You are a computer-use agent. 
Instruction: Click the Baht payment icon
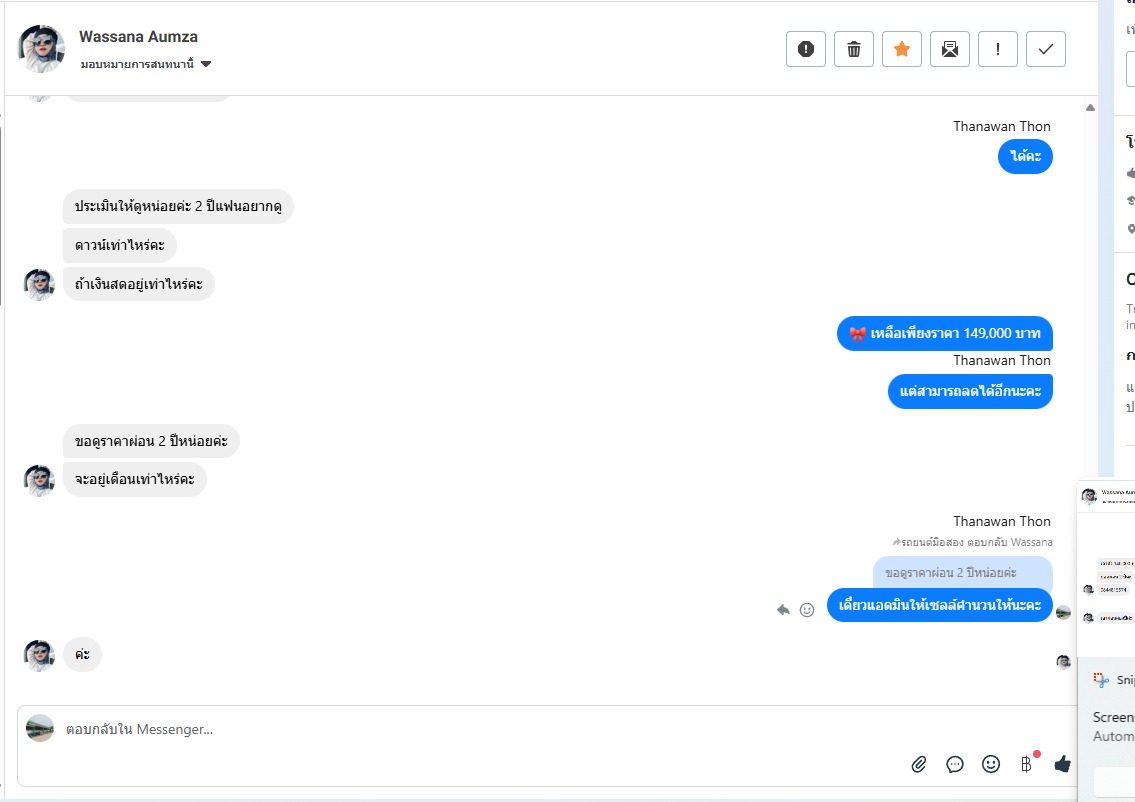[1026, 764]
